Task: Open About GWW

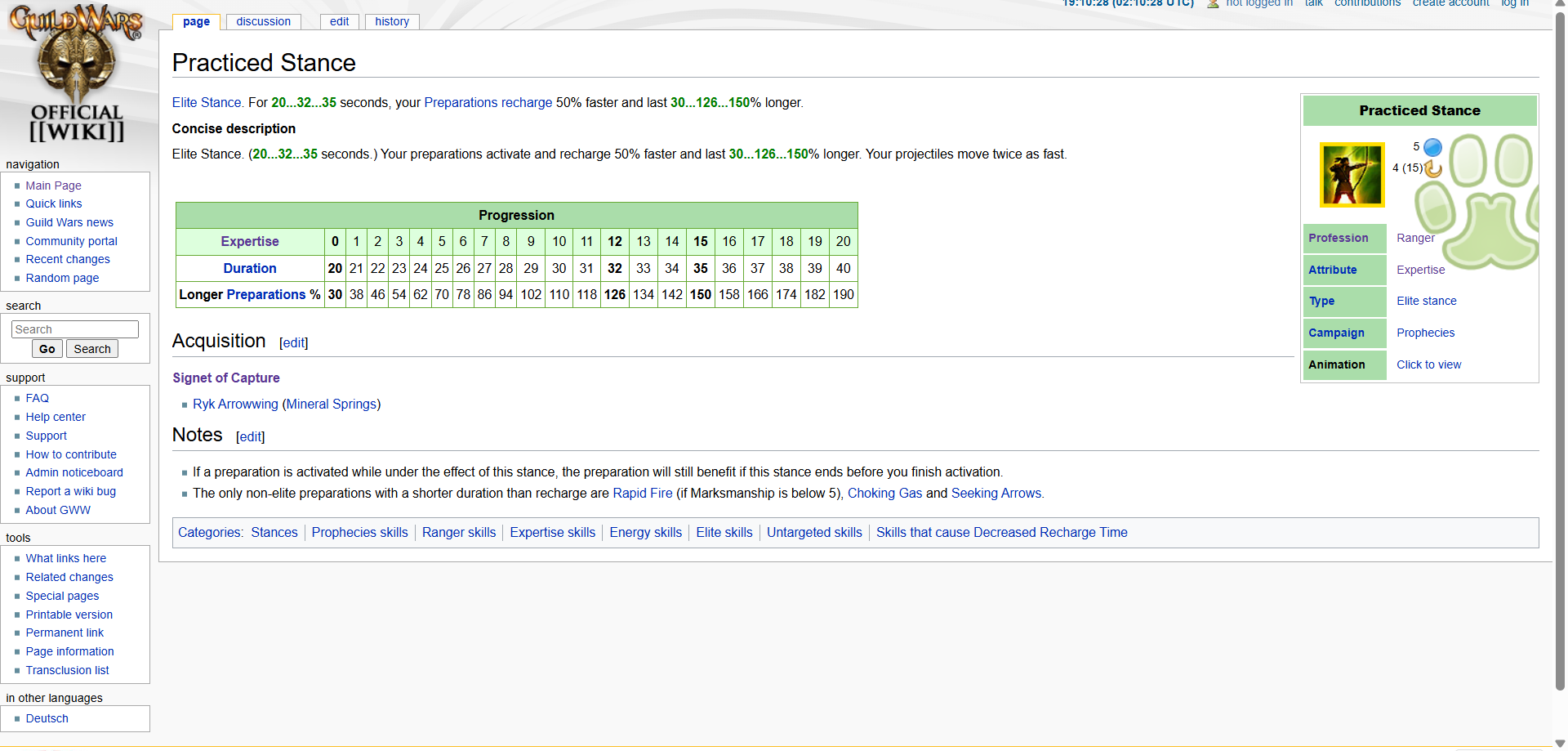Action: (x=58, y=510)
